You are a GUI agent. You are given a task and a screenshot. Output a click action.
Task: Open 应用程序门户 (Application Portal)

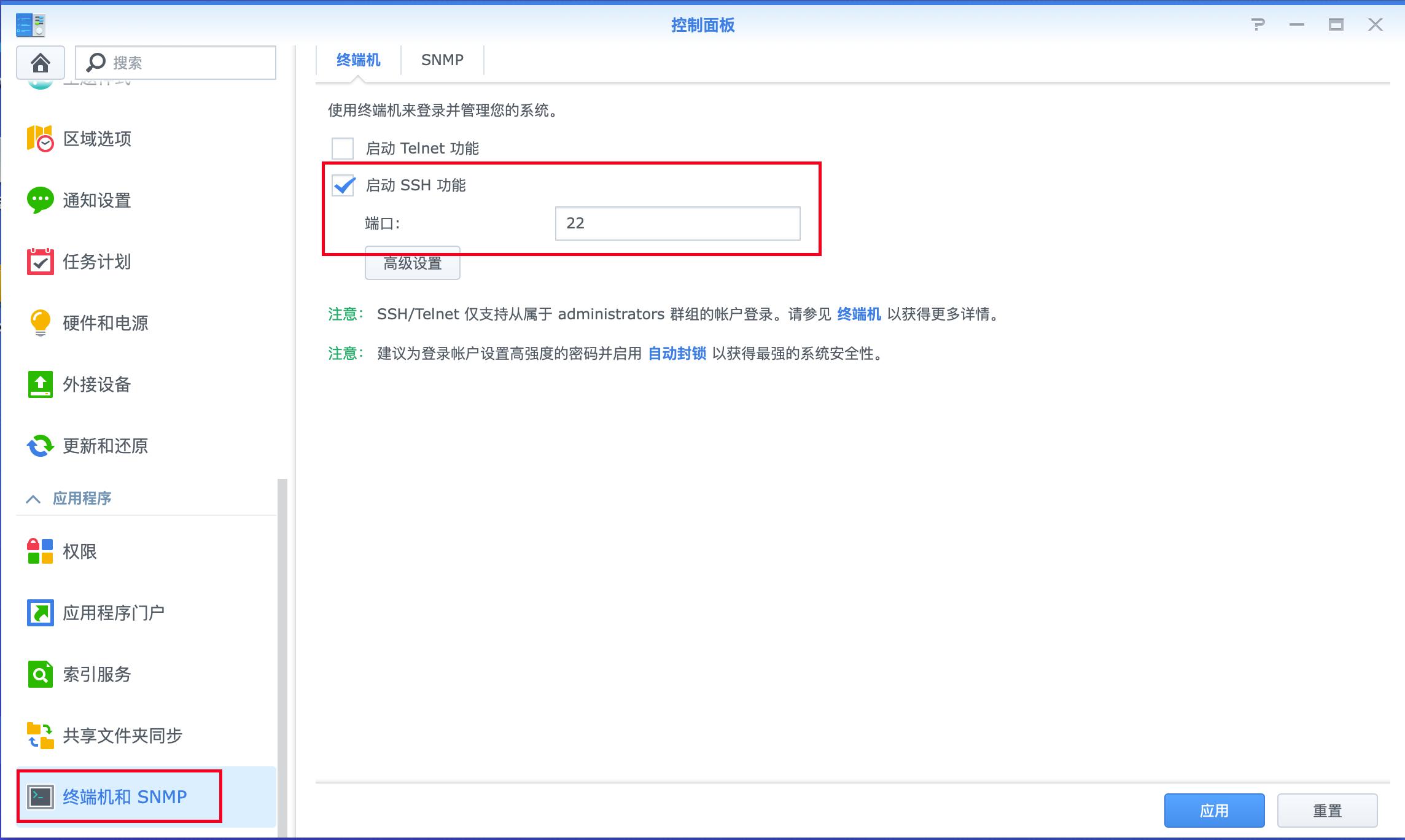[x=114, y=612]
